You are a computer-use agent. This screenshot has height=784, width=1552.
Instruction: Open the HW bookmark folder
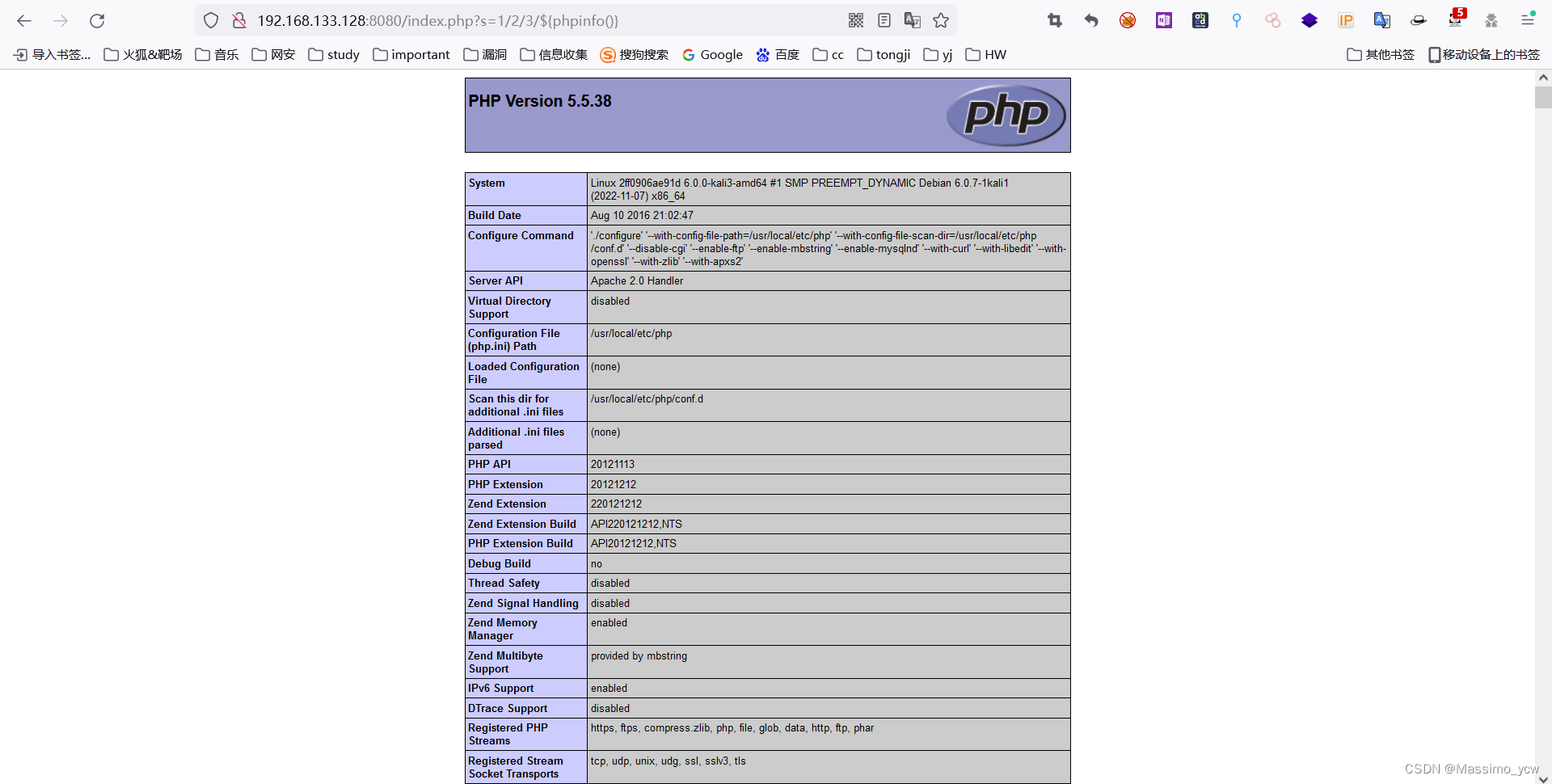tap(986, 55)
